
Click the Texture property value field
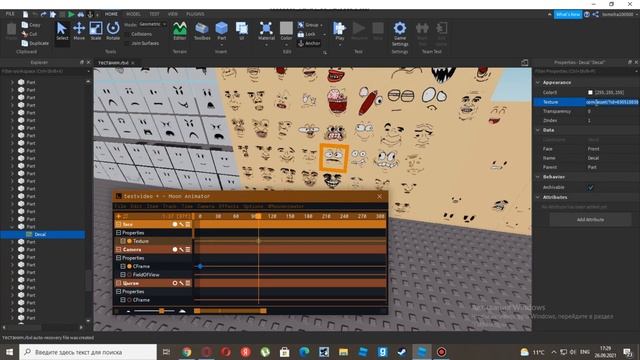coord(612,102)
